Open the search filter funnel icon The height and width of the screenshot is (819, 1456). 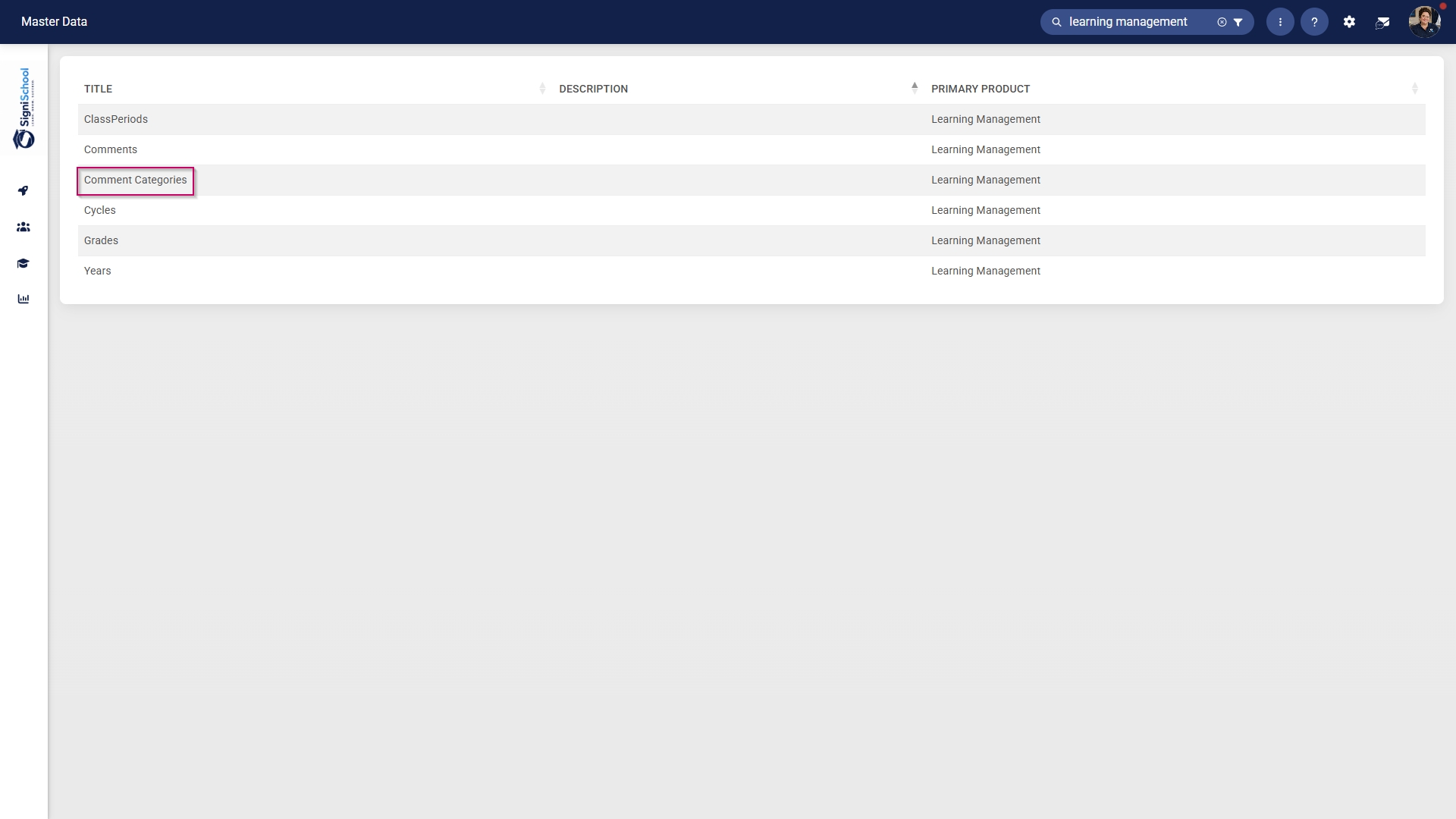coord(1238,22)
